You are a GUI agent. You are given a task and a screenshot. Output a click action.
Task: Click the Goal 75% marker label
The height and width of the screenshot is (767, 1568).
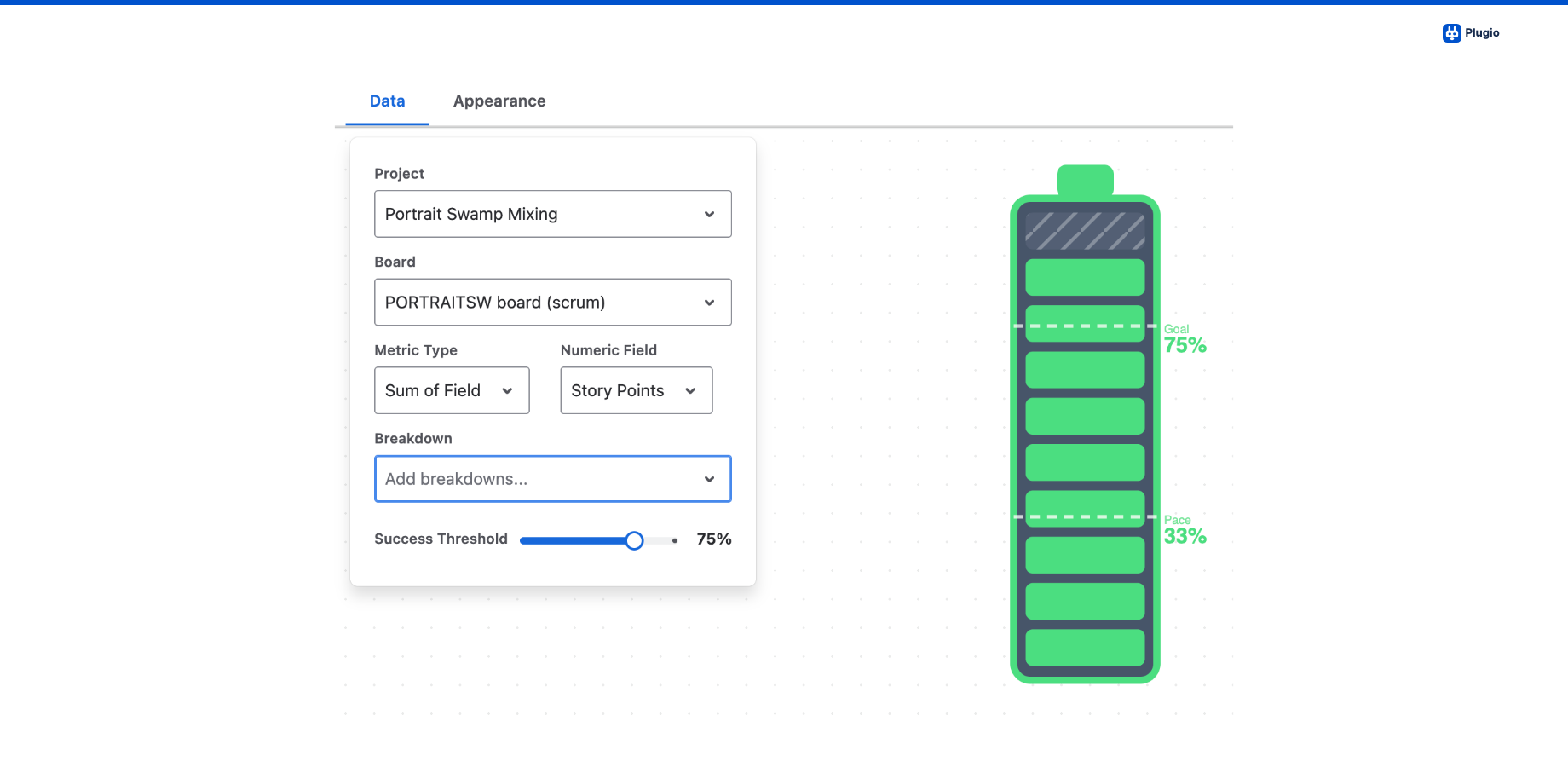(x=1185, y=340)
